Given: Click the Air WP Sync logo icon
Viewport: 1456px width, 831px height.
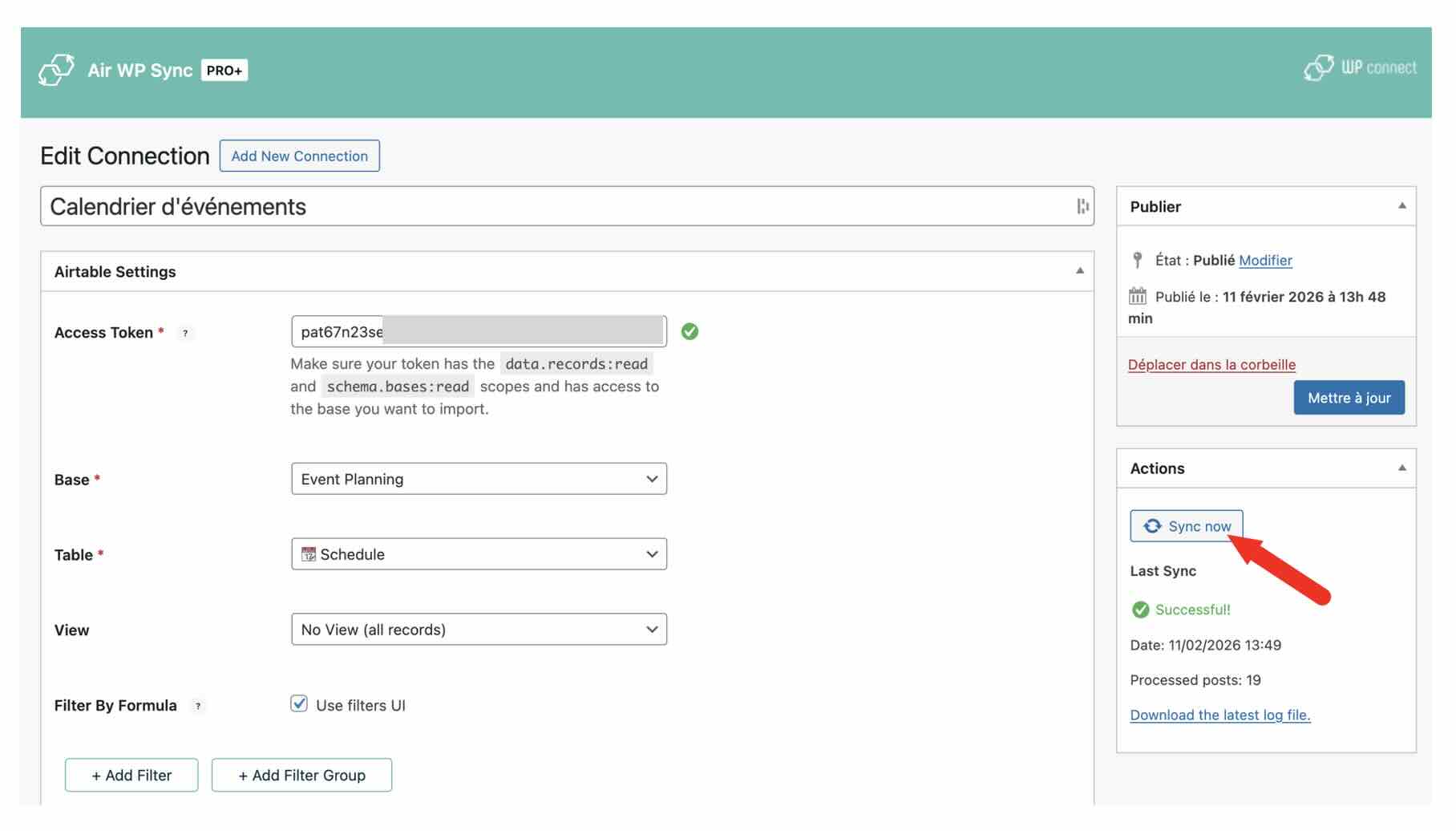Looking at the screenshot, I should [57, 70].
